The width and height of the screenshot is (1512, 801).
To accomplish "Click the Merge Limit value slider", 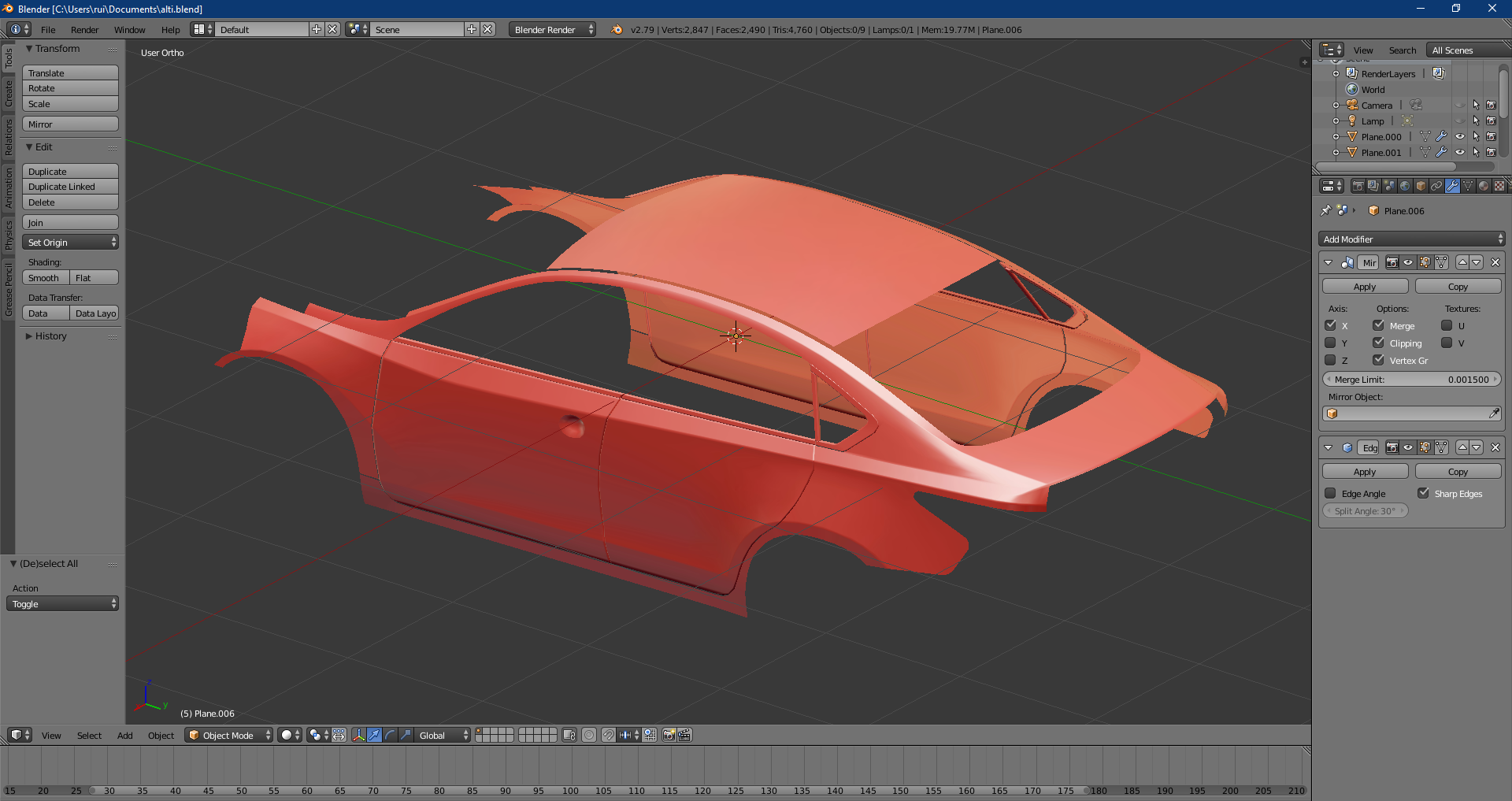I will click(x=1412, y=380).
